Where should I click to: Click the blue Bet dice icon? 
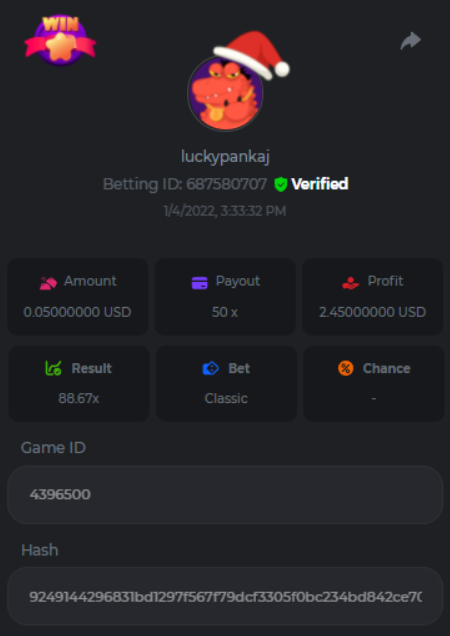click(210, 368)
